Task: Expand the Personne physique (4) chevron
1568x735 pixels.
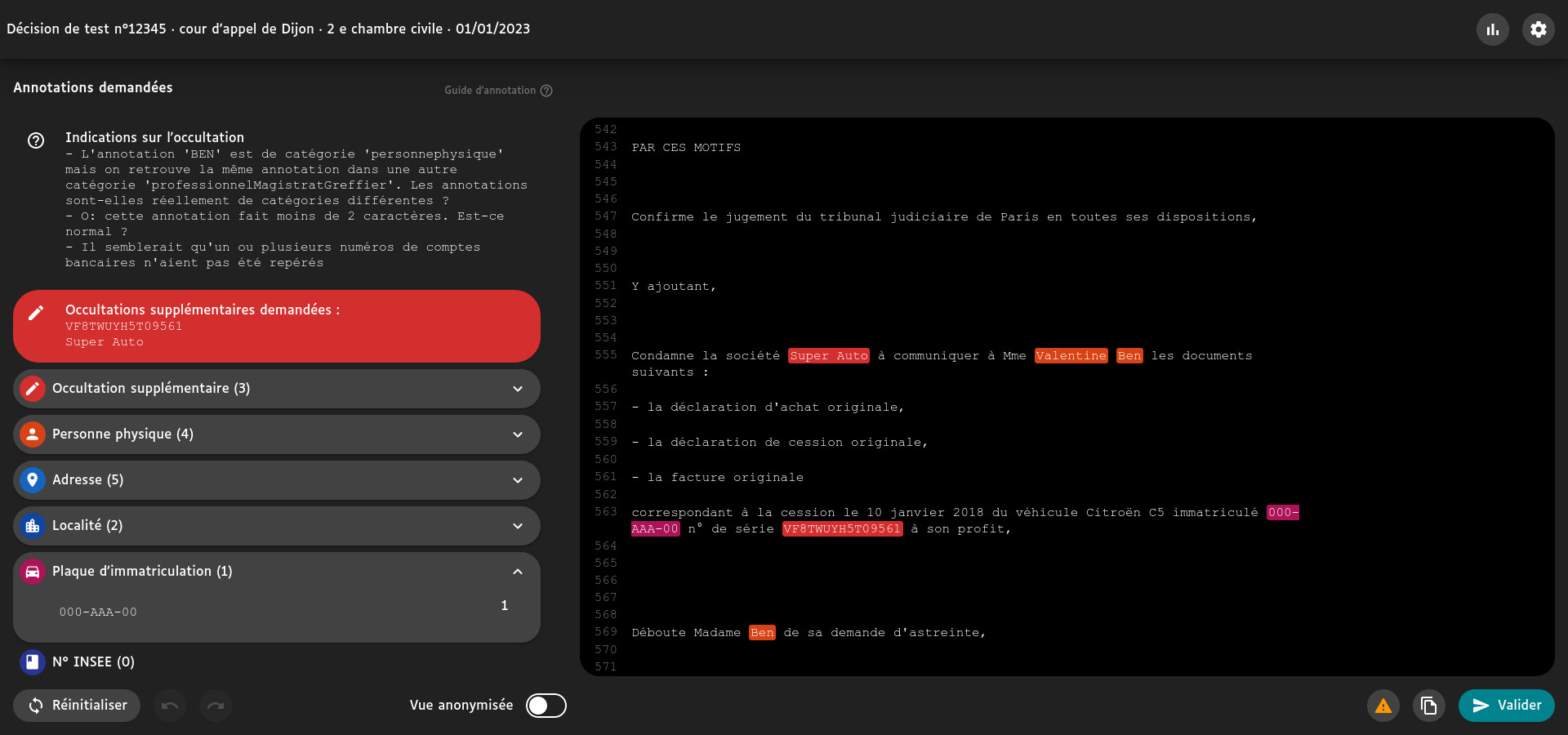Action: 518,434
